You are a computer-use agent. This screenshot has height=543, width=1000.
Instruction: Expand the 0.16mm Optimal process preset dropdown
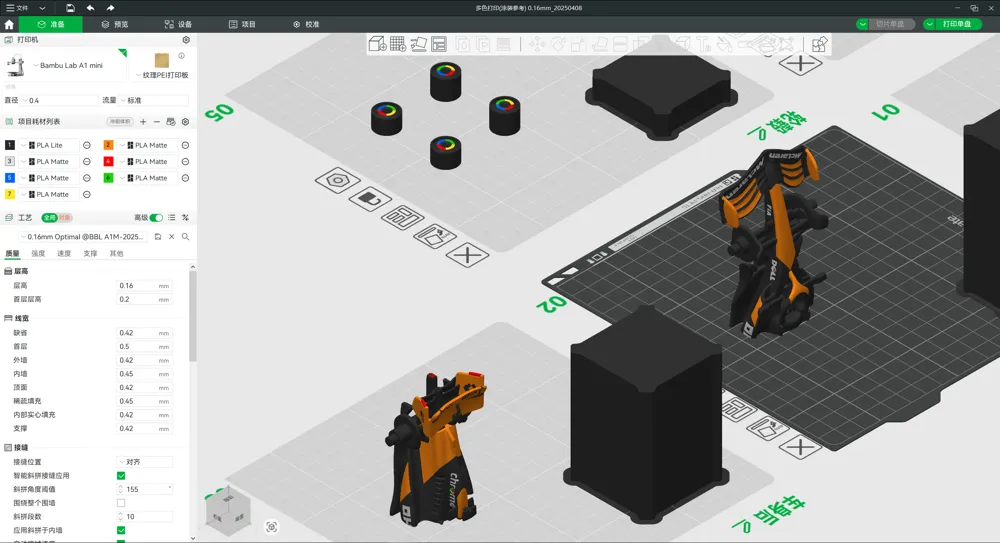[84, 237]
